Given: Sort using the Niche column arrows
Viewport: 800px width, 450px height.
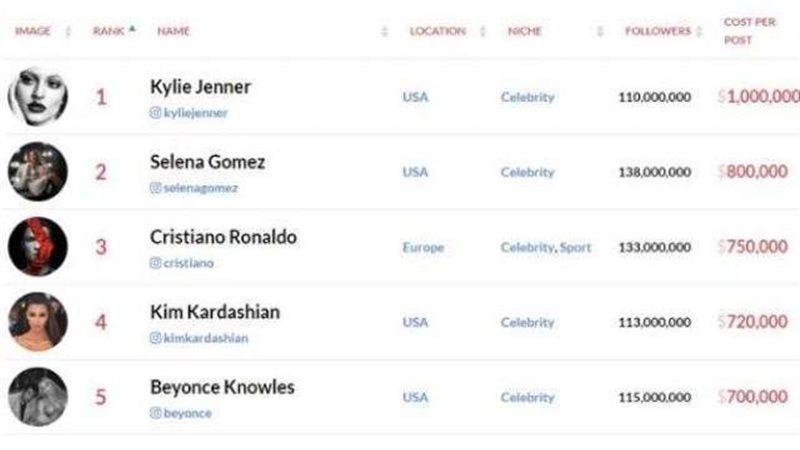Looking at the screenshot, I should click(600, 32).
